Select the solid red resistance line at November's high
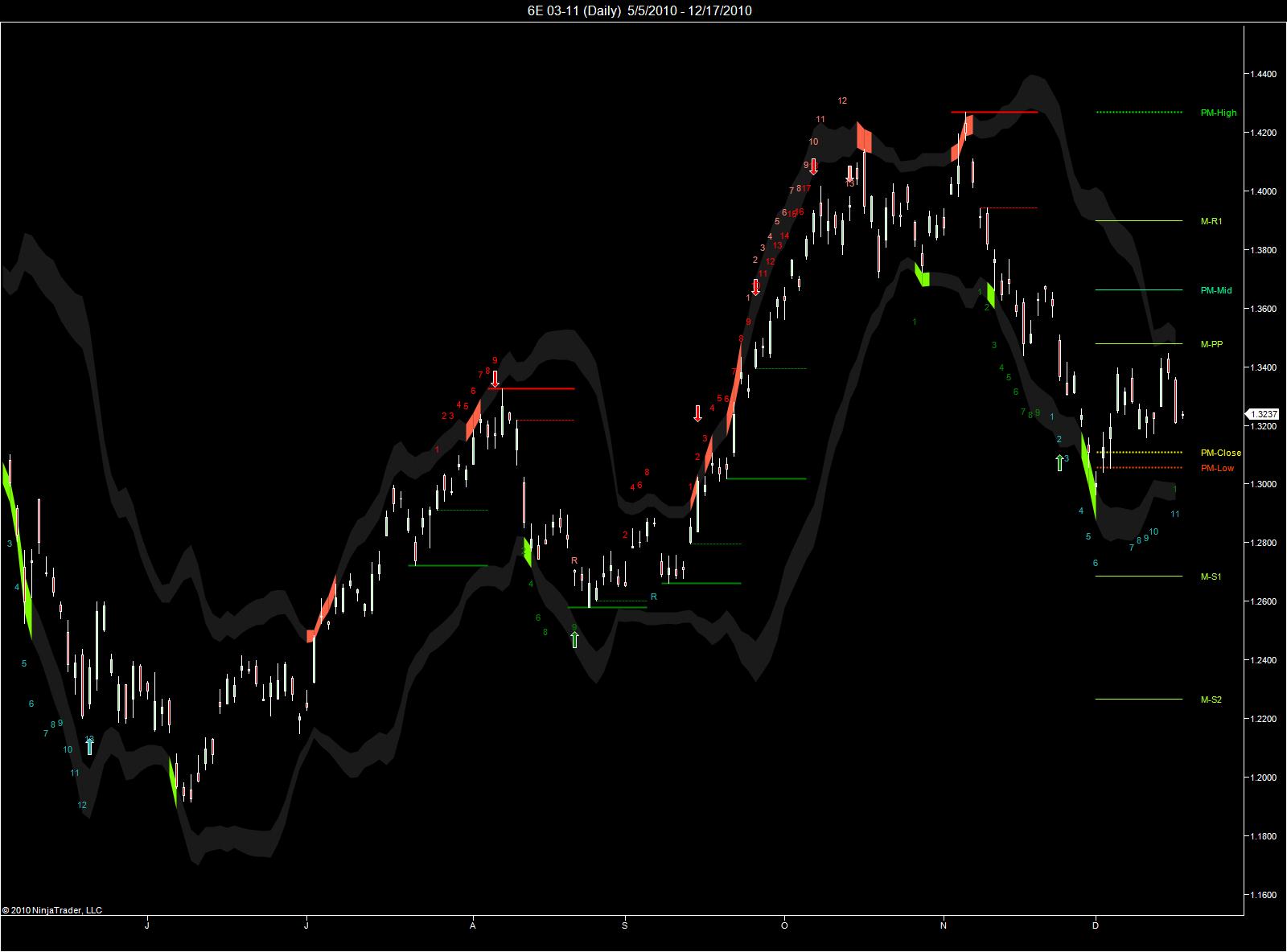 994,112
